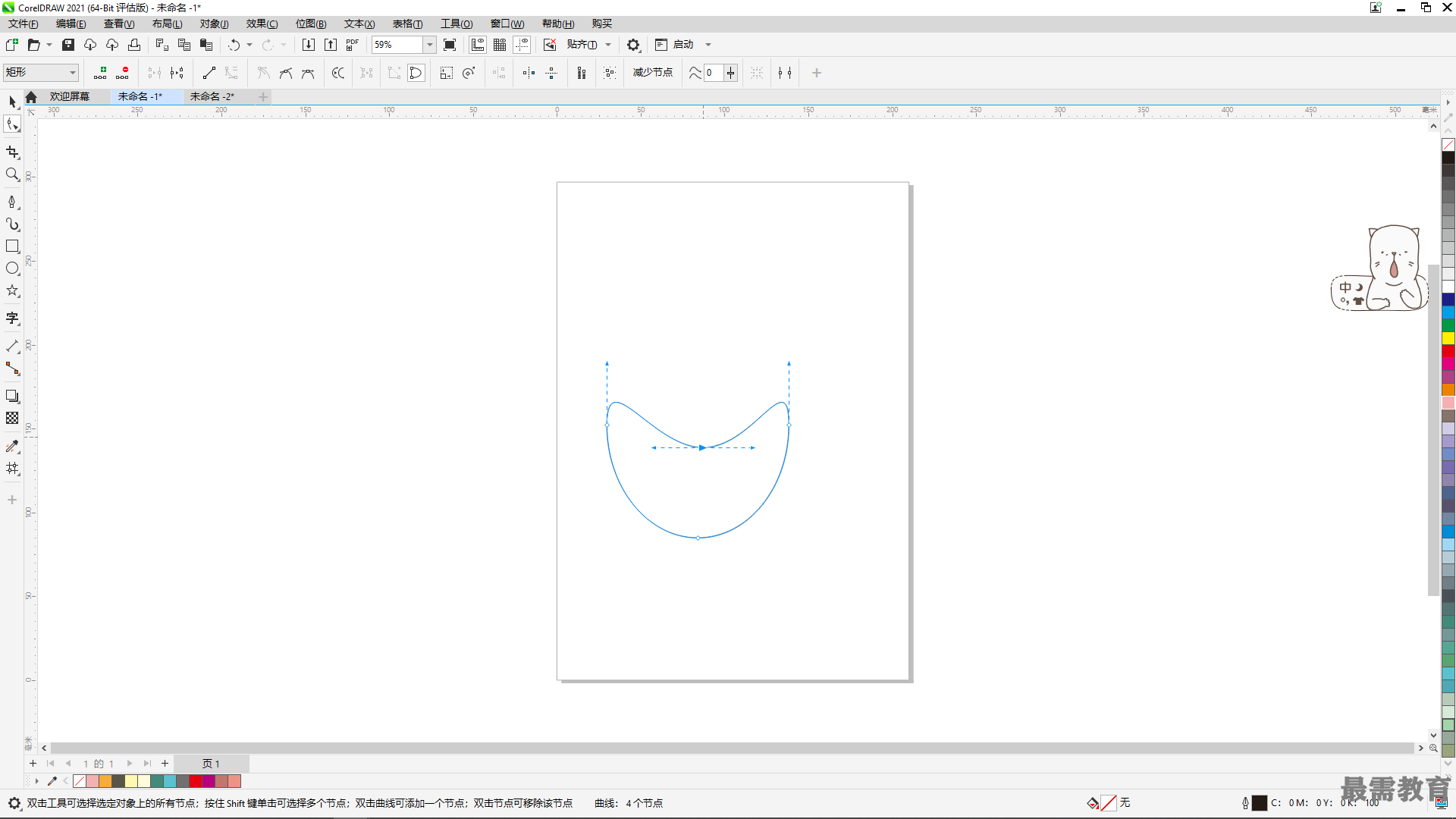Select the Parallel Dimension line tool

pos(12,347)
